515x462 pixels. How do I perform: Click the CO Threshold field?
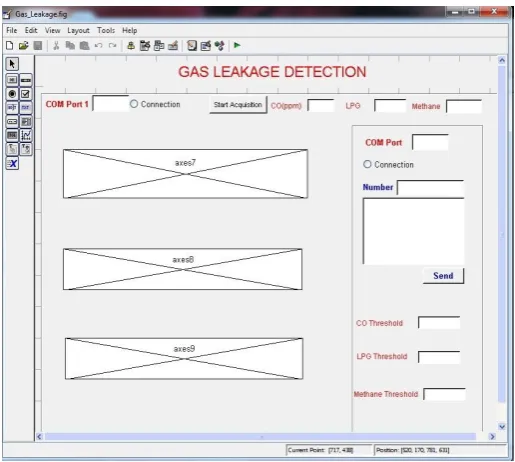(x=439, y=323)
